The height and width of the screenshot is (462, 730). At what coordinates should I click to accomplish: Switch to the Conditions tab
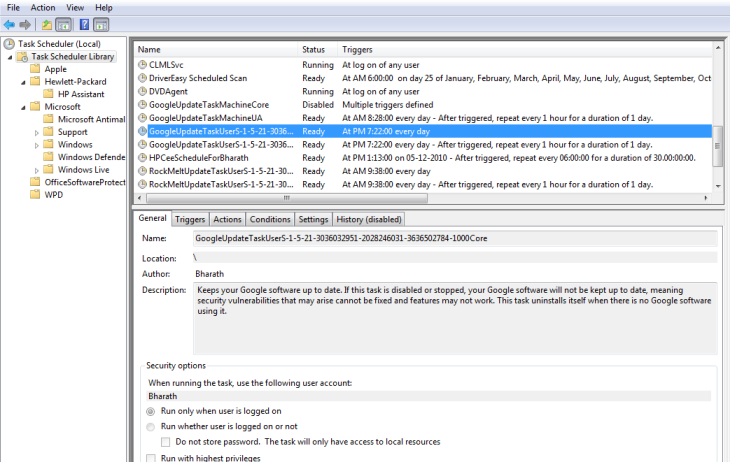[x=270, y=219]
